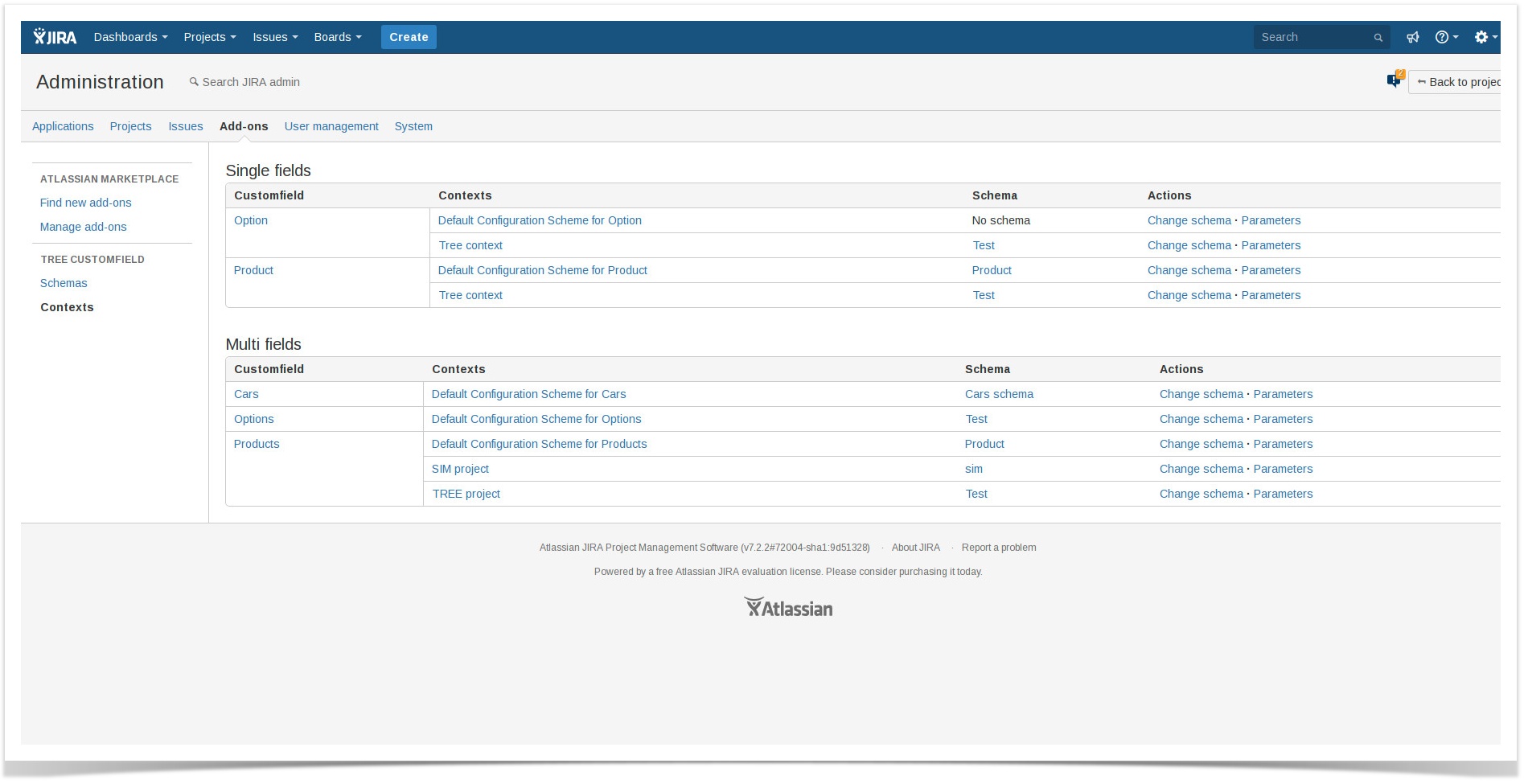Switch to Issues admin tab
1528x784 pixels.
pyautogui.click(x=186, y=126)
